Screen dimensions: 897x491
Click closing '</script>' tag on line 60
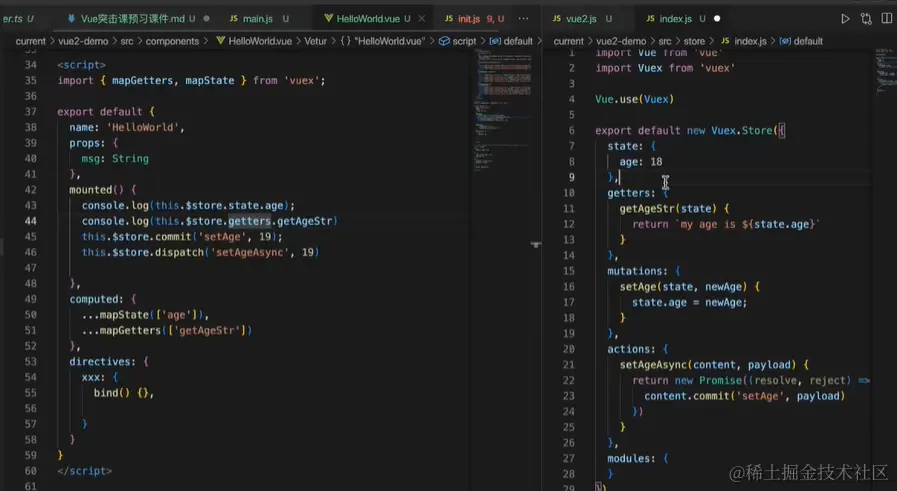coord(84,471)
